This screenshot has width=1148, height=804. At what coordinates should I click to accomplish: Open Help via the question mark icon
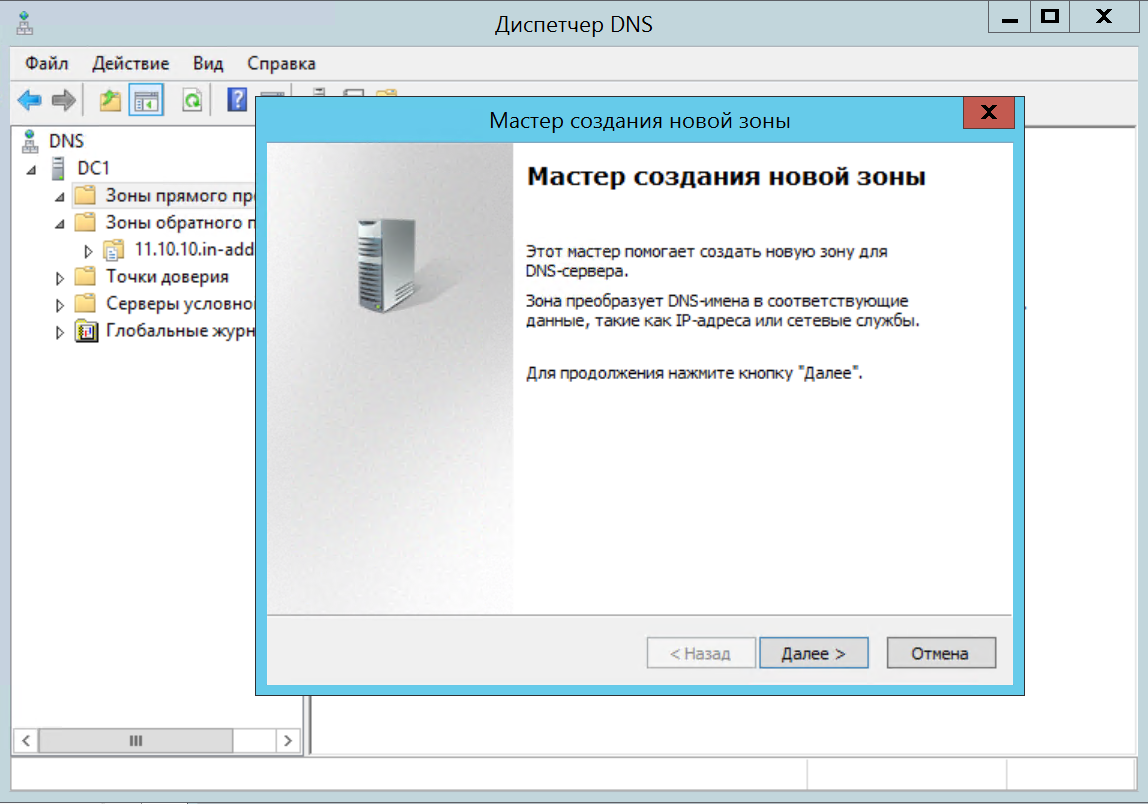237,100
